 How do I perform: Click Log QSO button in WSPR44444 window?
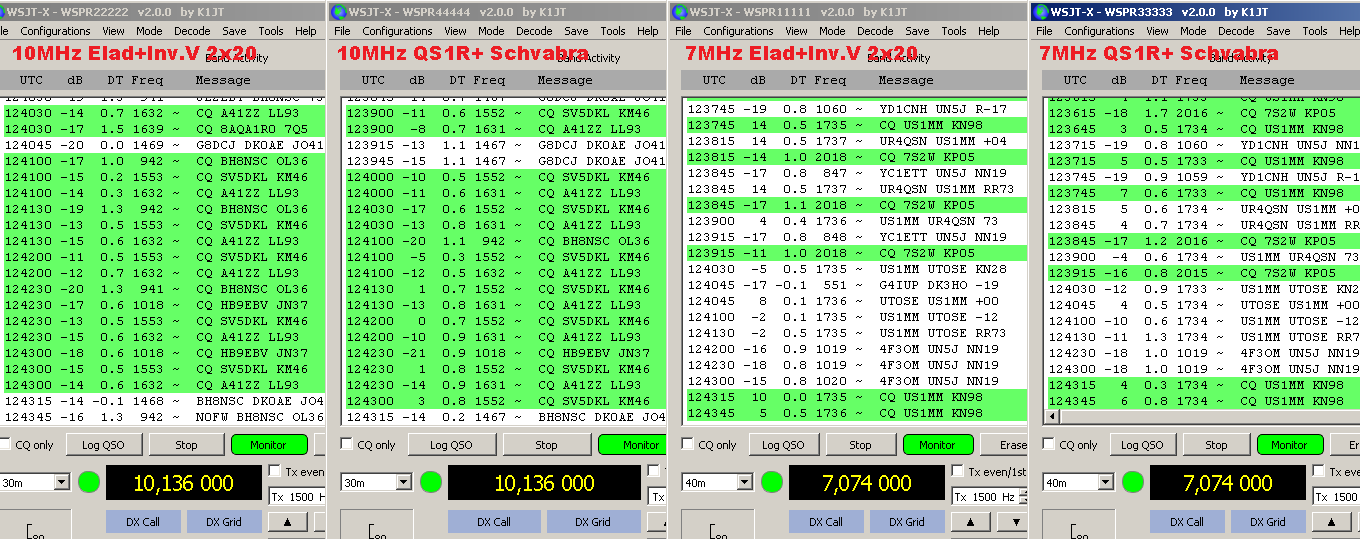pyautogui.click(x=451, y=445)
